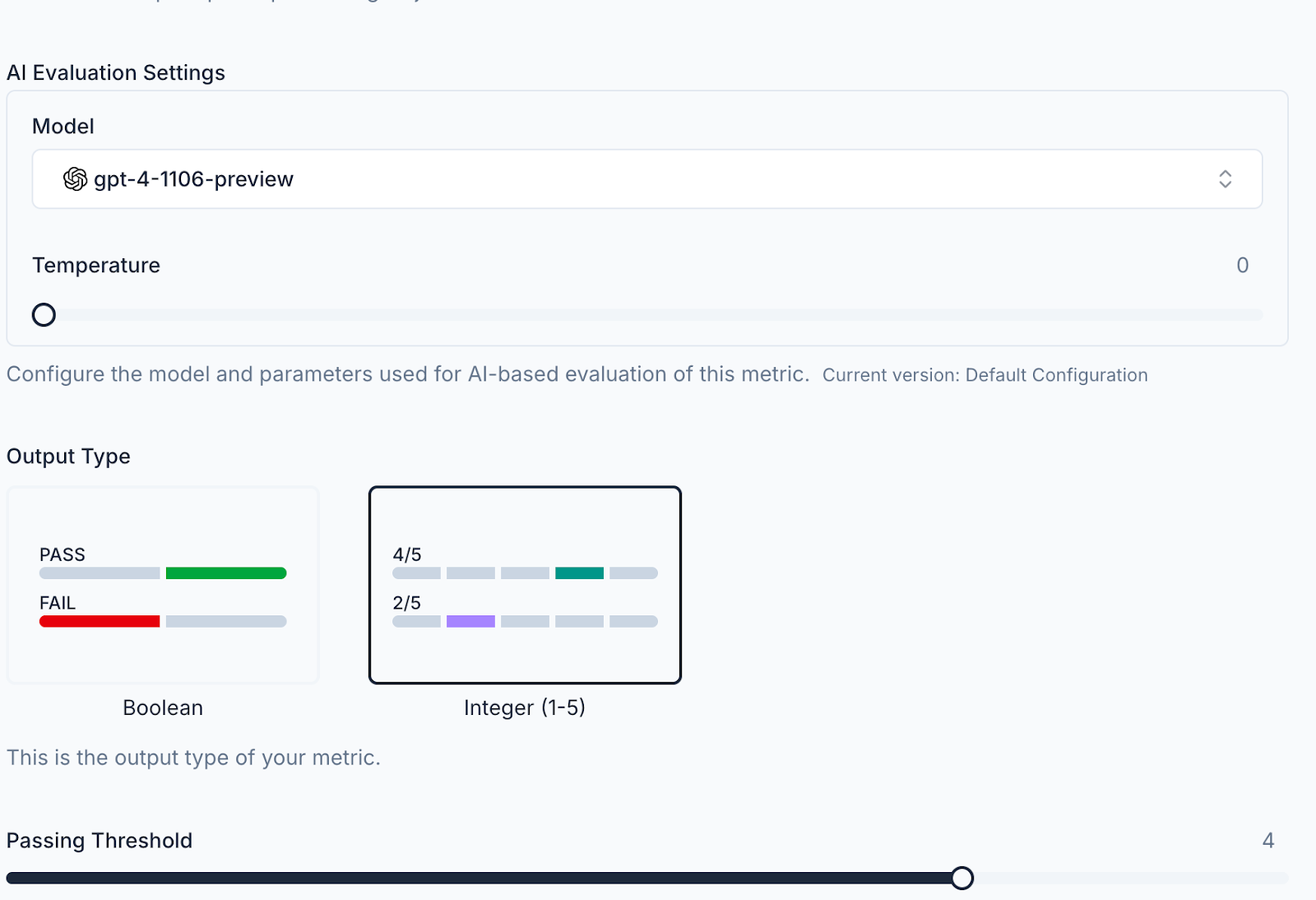Click the Output Type section header
The height and width of the screenshot is (900, 1316).
point(68,456)
